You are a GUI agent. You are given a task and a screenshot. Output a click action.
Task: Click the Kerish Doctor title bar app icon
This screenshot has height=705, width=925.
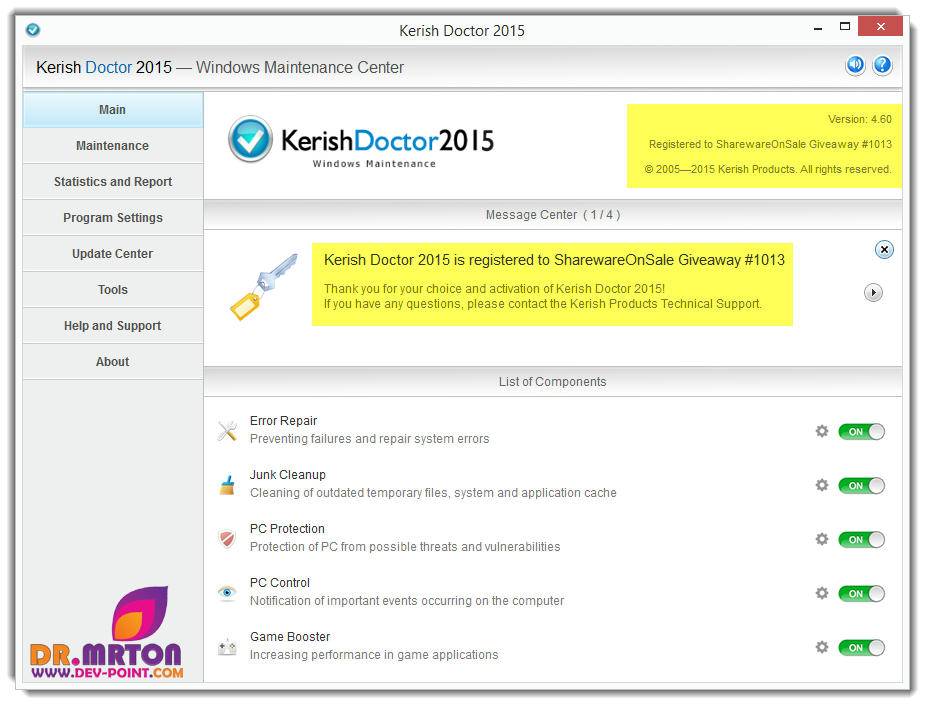pos(33,29)
